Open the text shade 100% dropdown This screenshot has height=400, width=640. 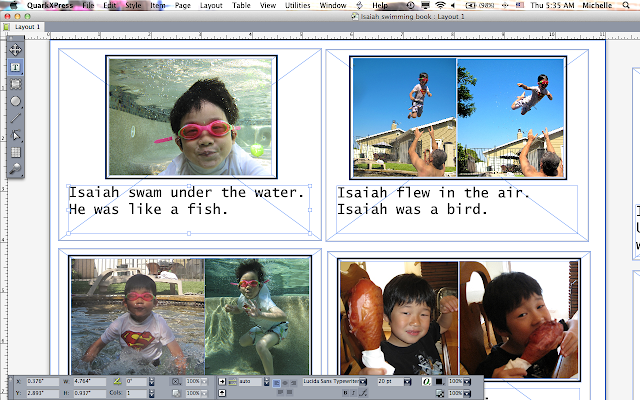click(x=467, y=381)
